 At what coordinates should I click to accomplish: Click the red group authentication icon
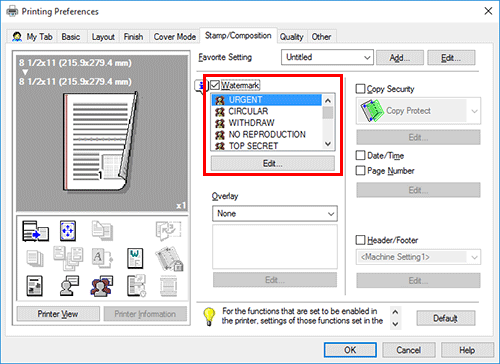(101, 286)
